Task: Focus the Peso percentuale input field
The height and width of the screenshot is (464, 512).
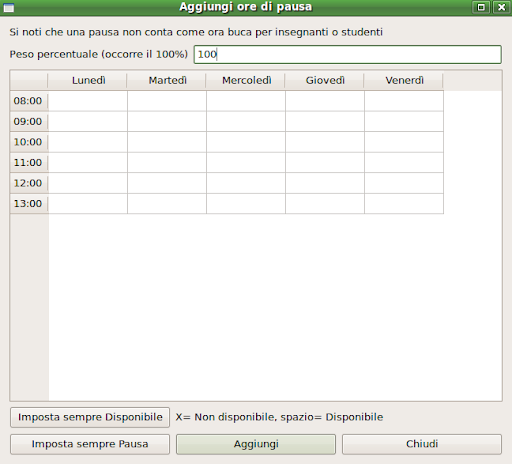Action: click(348, 54)
